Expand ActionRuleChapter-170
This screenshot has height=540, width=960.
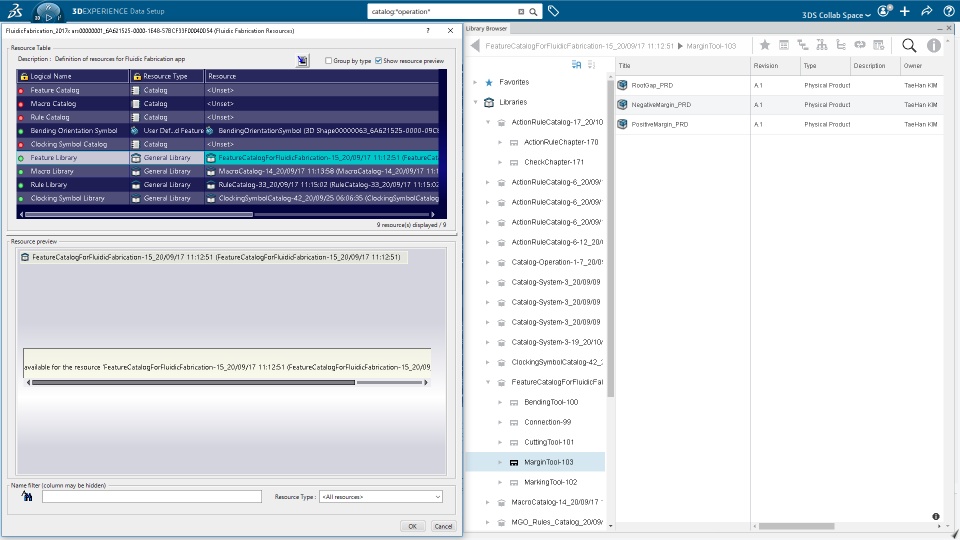(x=500, y=142)
